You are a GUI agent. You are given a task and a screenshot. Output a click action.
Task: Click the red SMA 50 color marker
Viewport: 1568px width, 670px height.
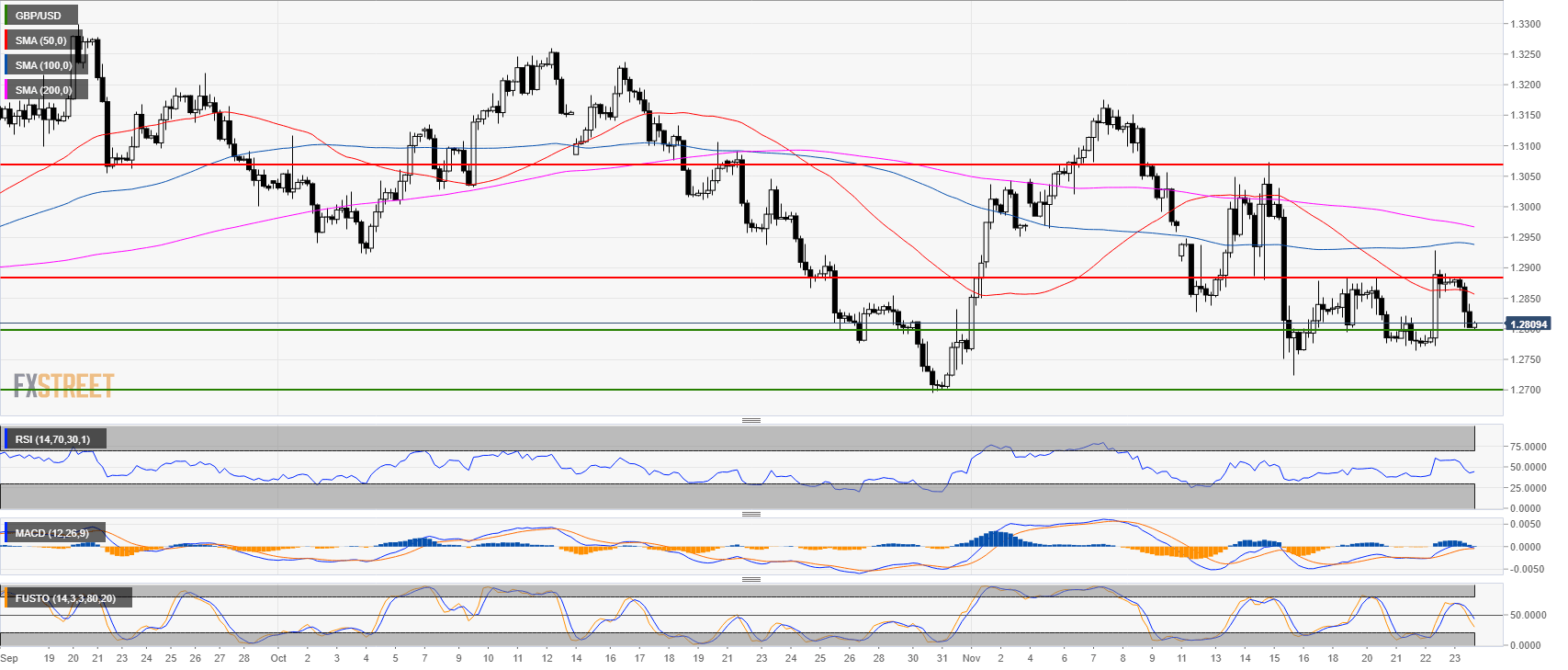6,40
